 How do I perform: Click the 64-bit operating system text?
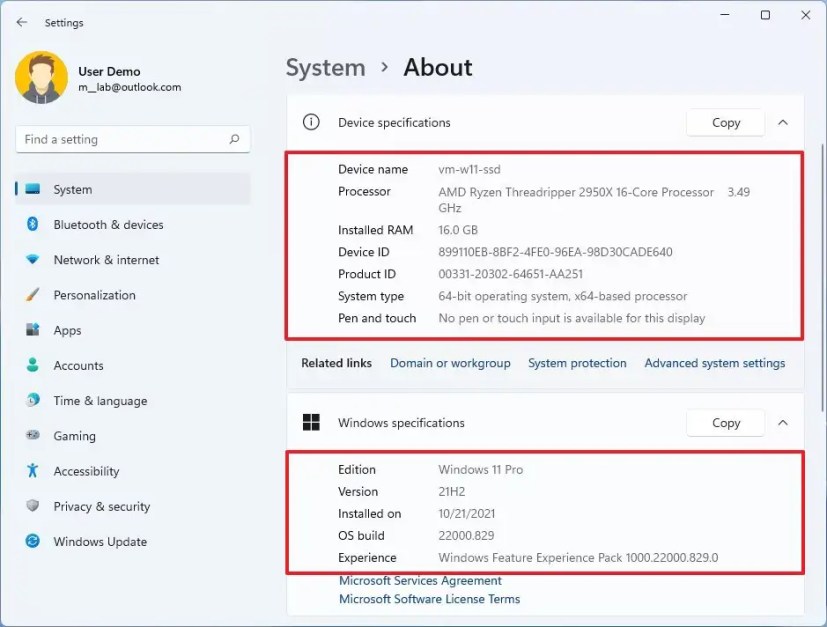(562, 296)
